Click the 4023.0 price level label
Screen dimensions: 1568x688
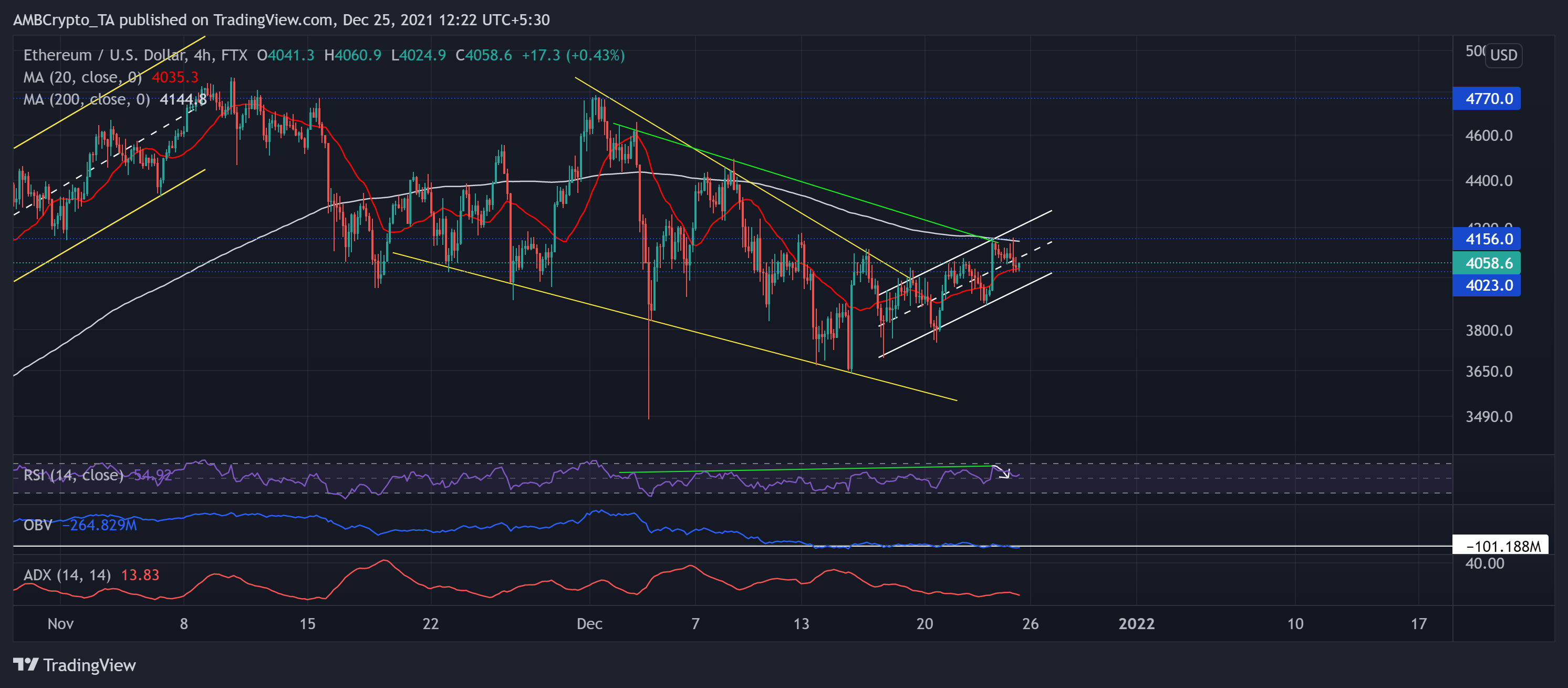[1486, 285]
